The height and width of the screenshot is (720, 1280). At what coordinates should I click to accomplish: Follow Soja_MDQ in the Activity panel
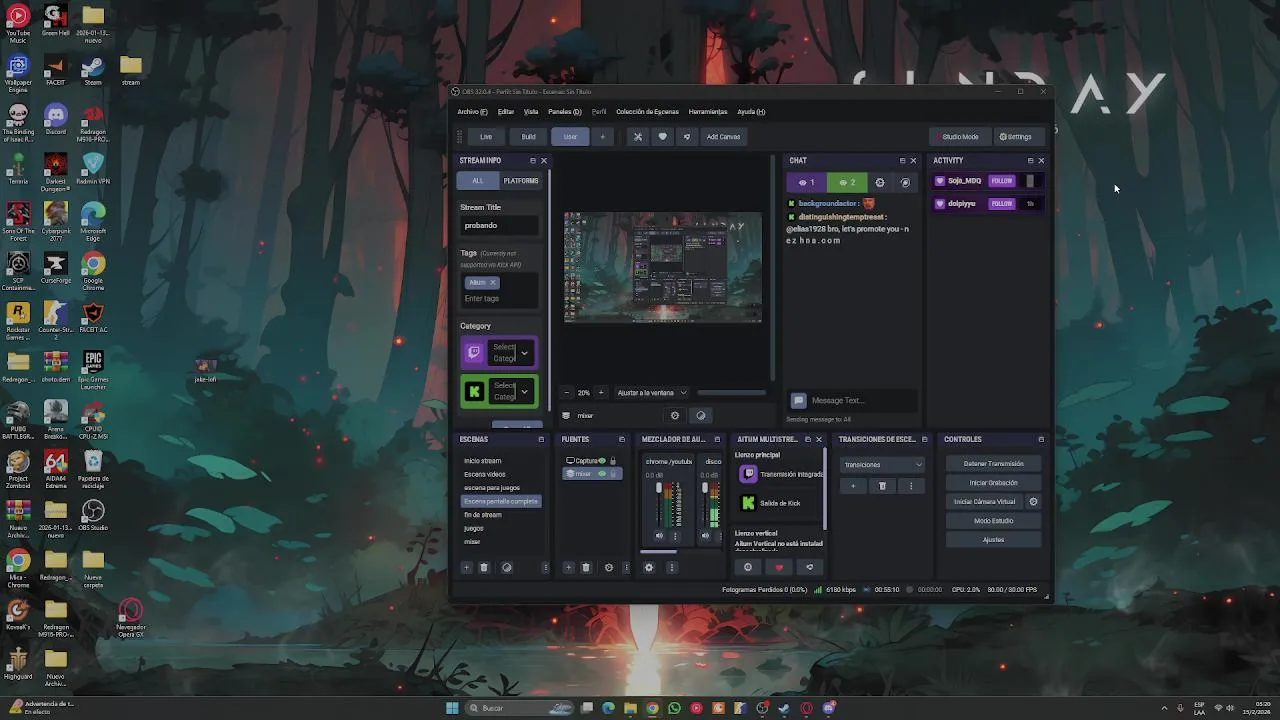(x=1001, y=181)
